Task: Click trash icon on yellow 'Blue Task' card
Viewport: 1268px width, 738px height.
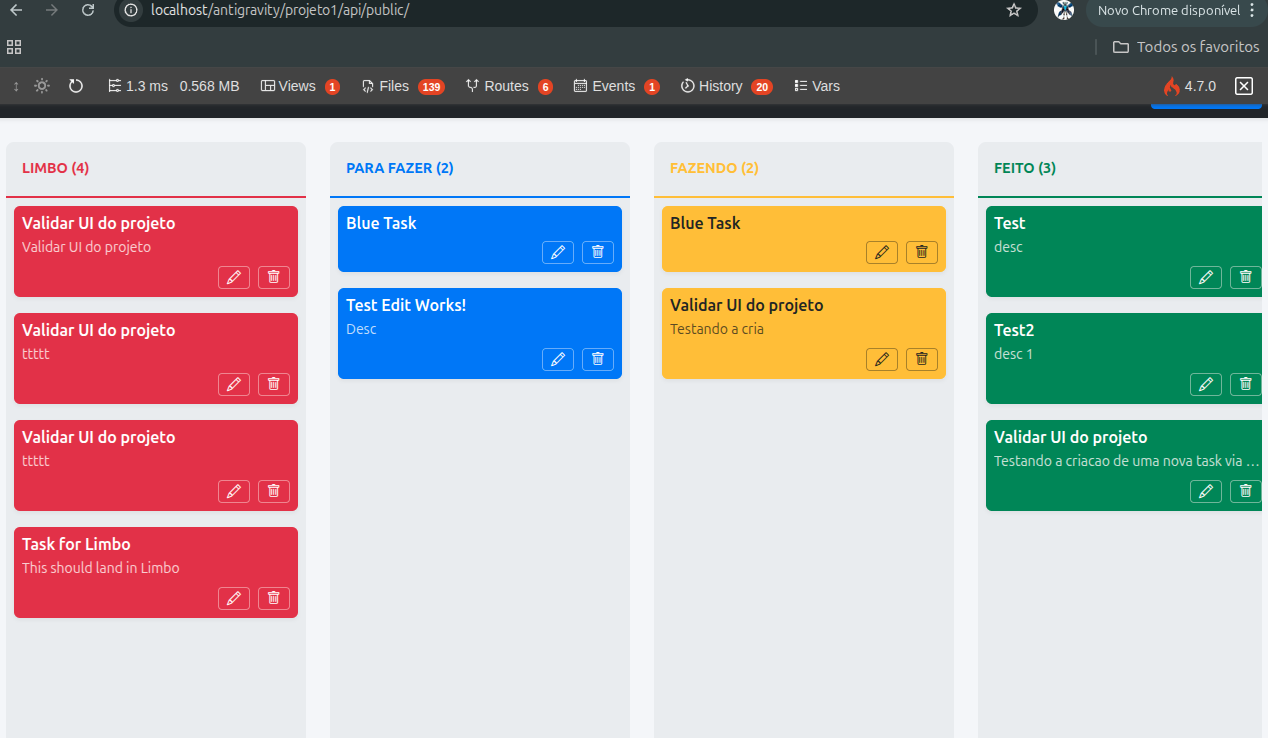Action: (x=922, y=252)
